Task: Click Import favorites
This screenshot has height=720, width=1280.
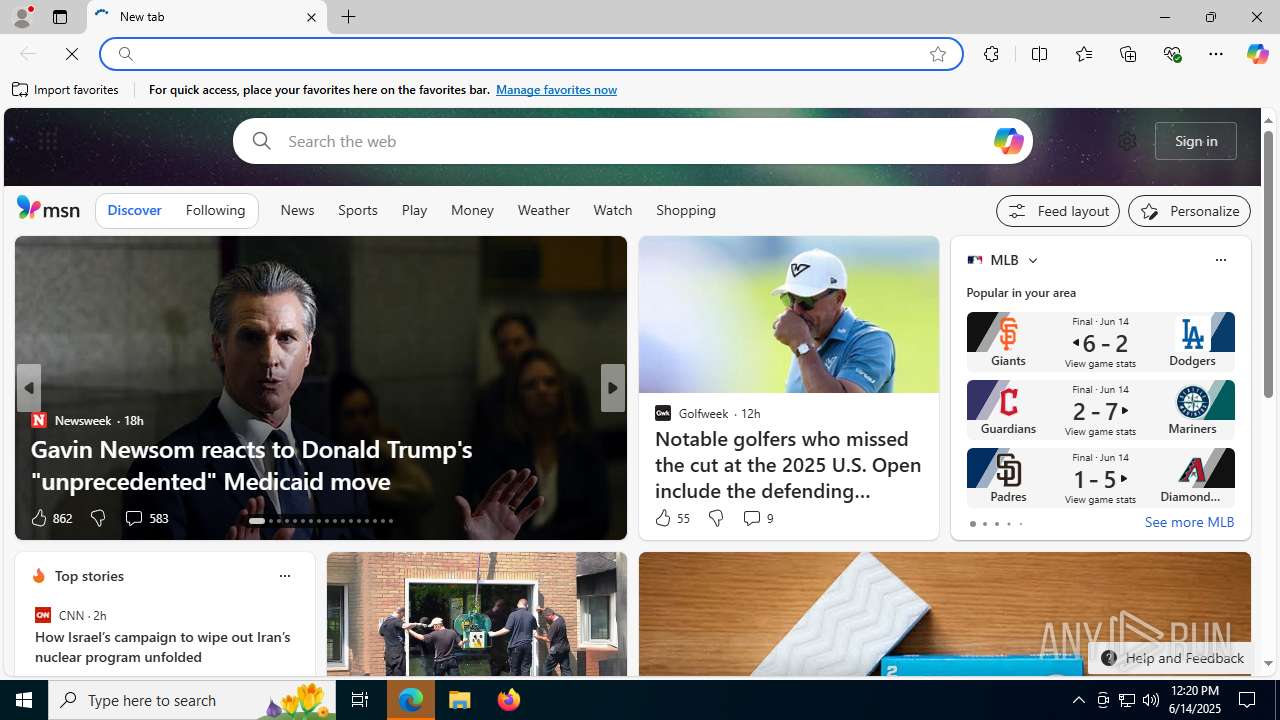Action: (x=66, y=90)
